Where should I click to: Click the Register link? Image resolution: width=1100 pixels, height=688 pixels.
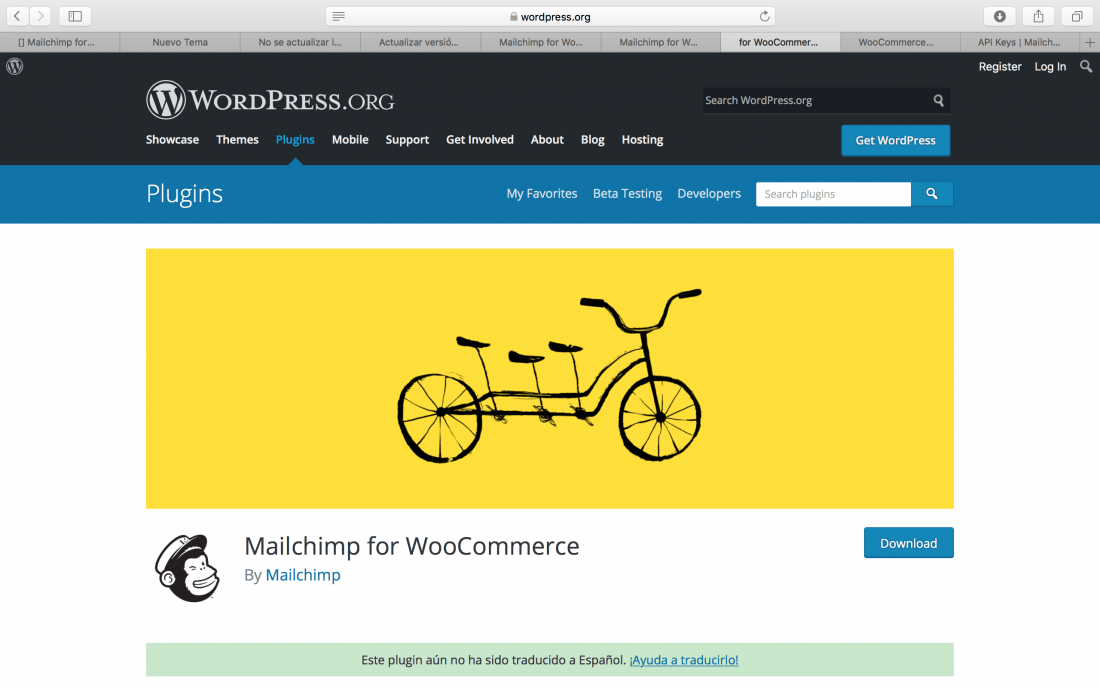point(1000,67)
